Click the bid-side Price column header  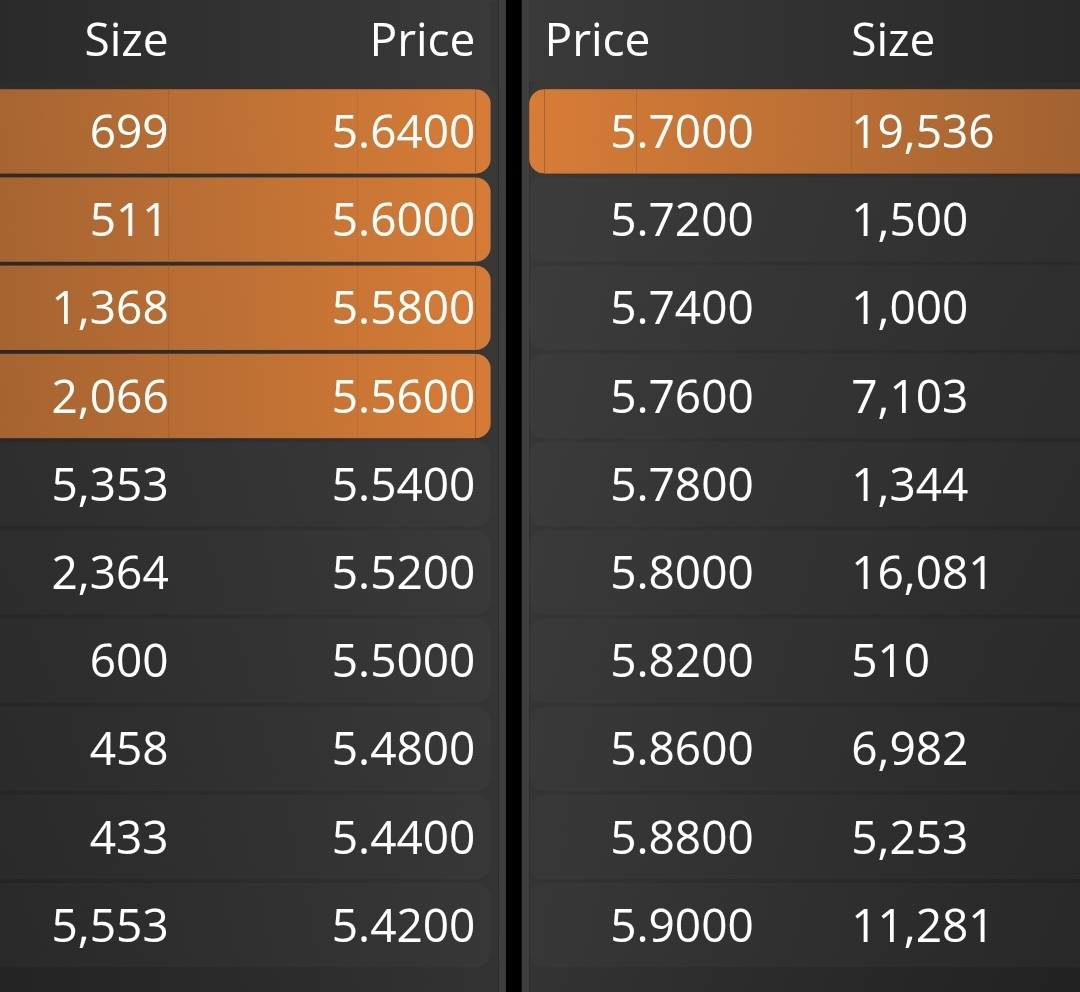coord(422,40)
